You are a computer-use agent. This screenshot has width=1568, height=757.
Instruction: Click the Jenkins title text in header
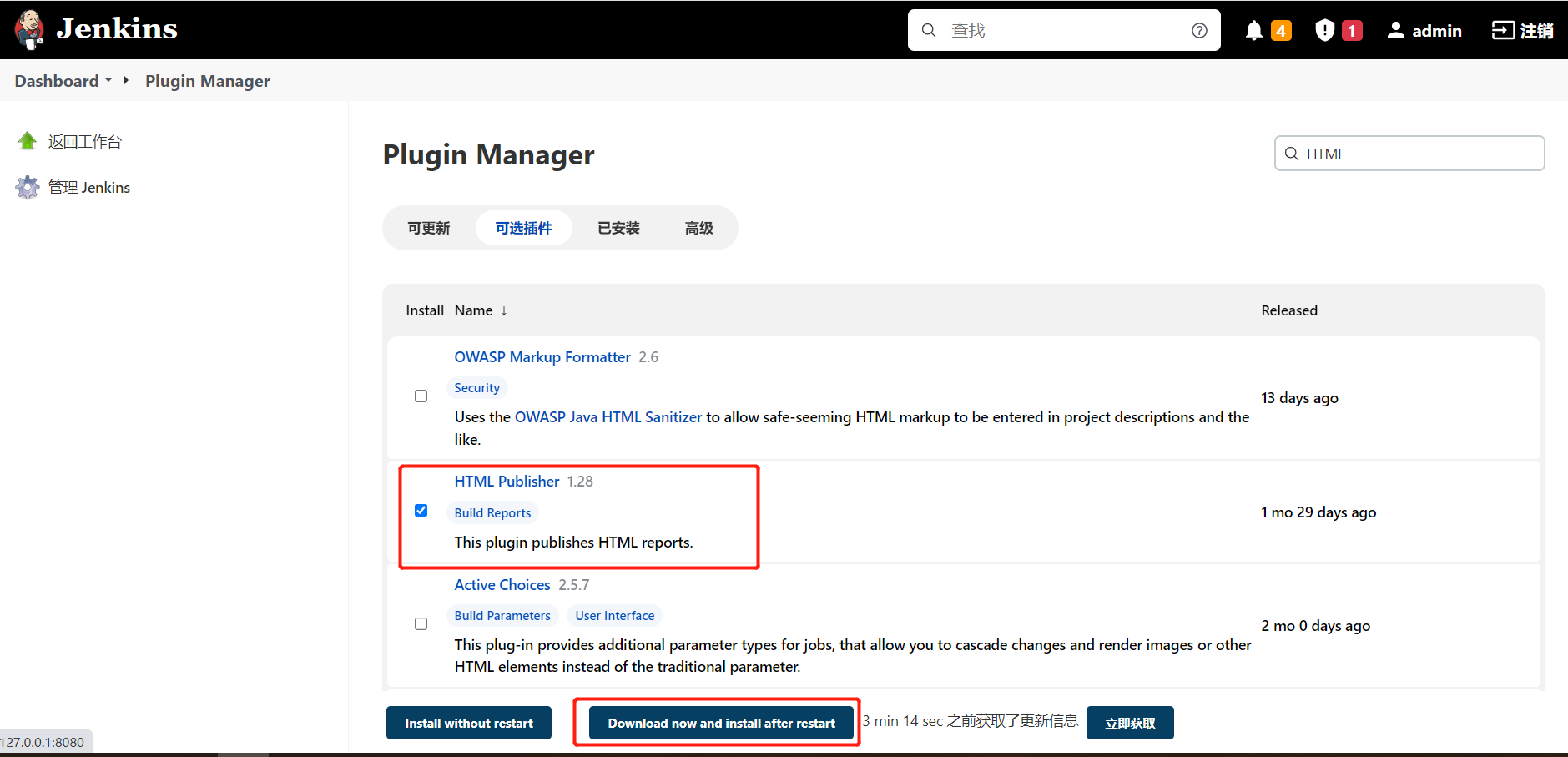click(117, 29)
